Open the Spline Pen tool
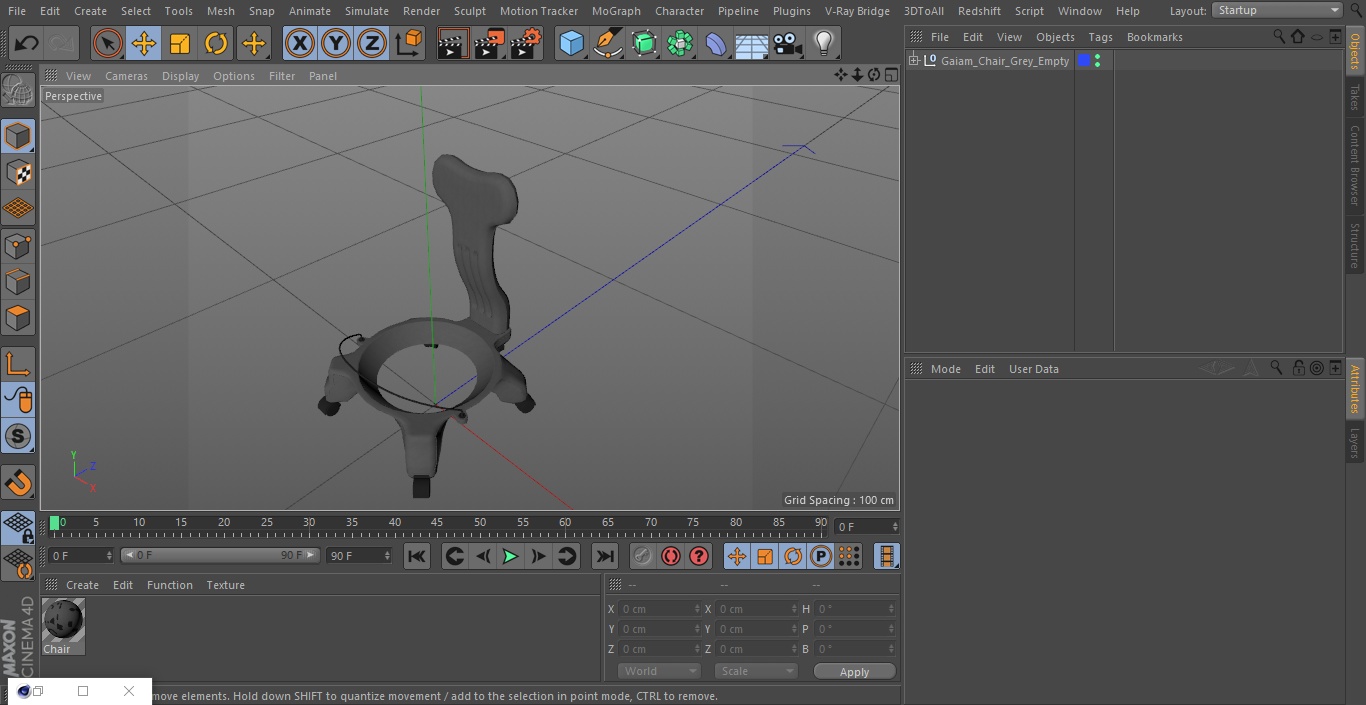Screen dimensions: 1366x705 [x=607, y=43]
